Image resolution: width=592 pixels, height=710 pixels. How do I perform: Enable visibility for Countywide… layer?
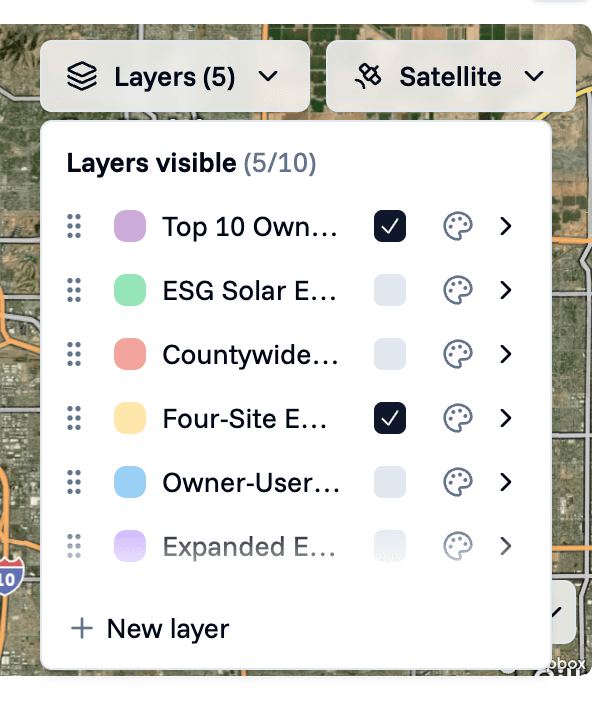(x=390, y=354)
